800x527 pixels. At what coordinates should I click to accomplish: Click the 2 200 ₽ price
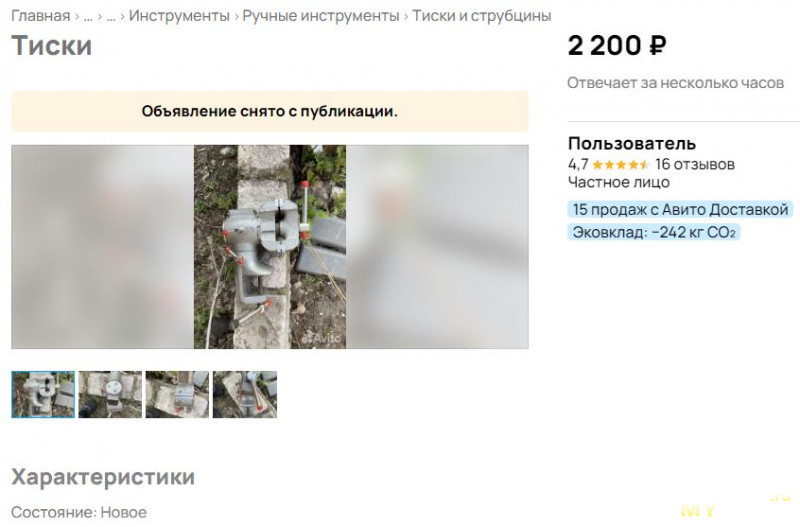point(617,45)
